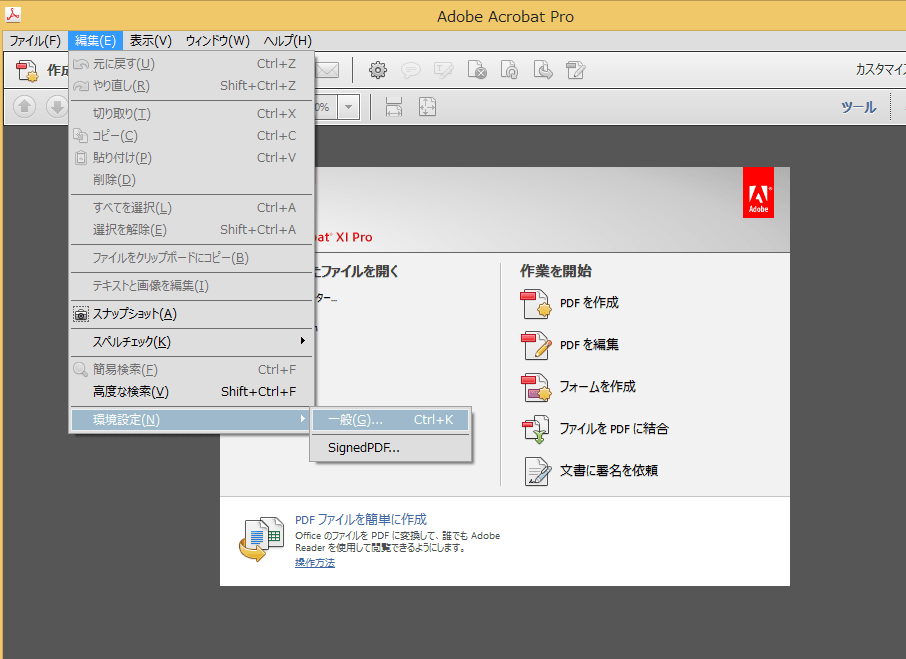Image resolution: width=906 pixels, height=659 pixels.
Task: Open the ツール panel
Action: pos(859,107)
